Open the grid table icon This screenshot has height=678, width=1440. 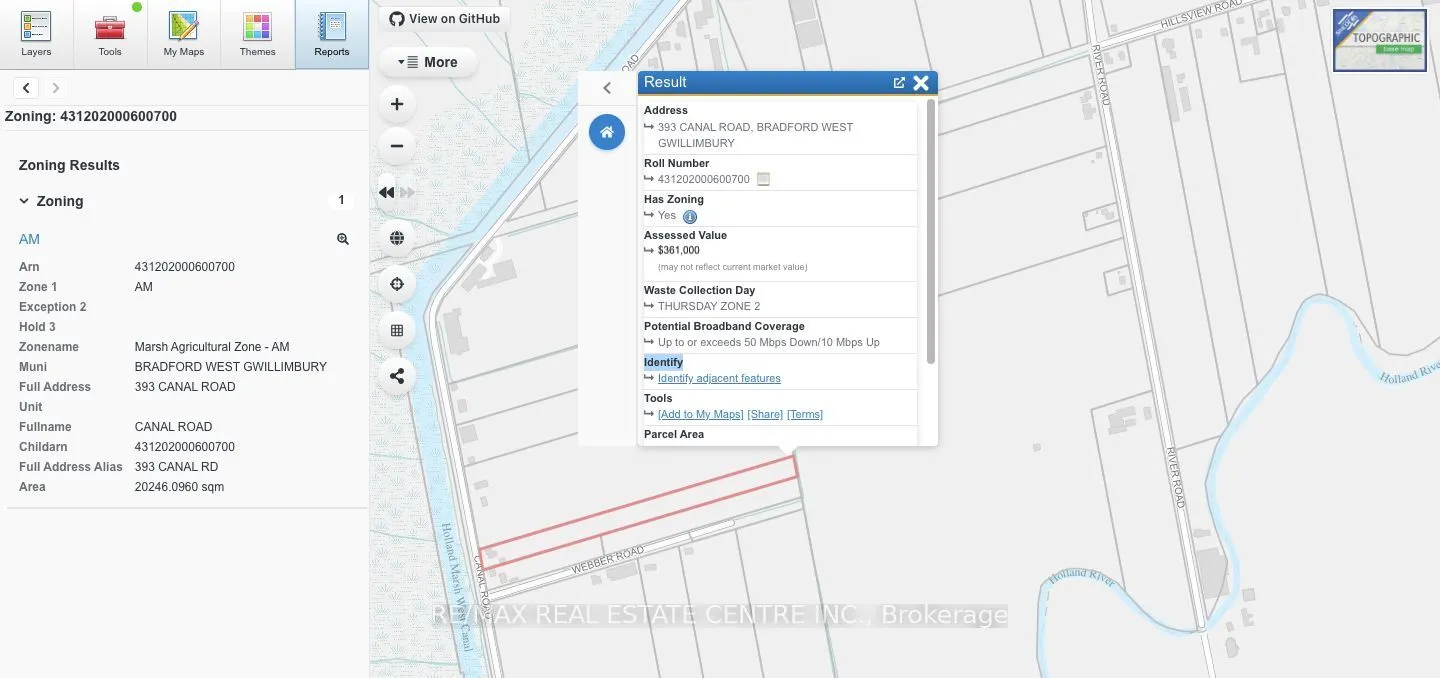397,330
